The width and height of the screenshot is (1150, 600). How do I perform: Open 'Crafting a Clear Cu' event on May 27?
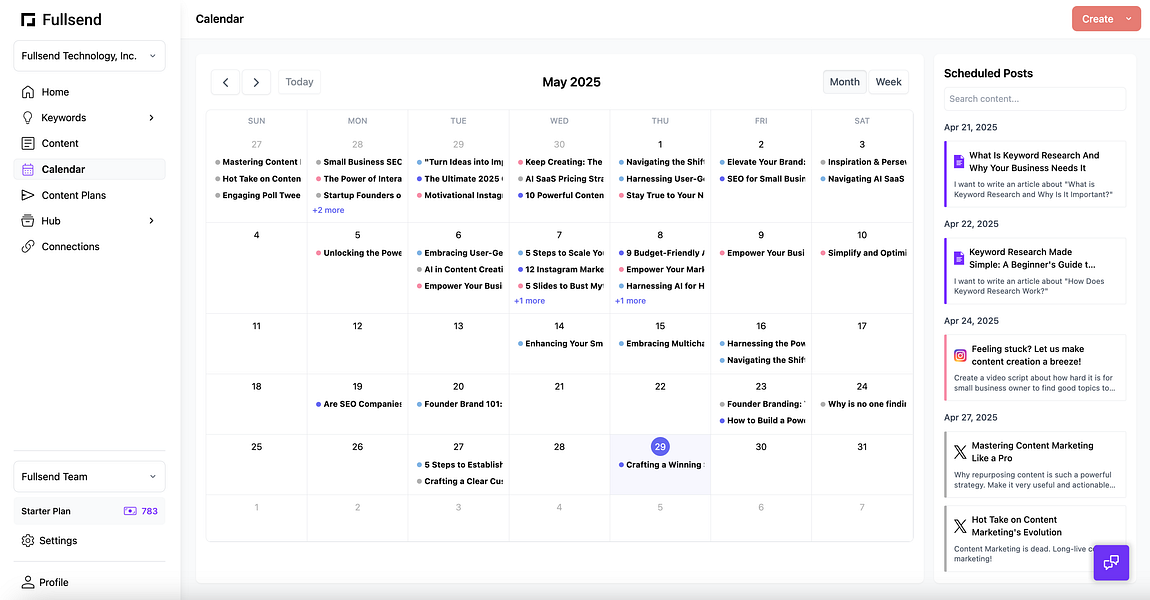pyautogui.click(x=458, y=482)
